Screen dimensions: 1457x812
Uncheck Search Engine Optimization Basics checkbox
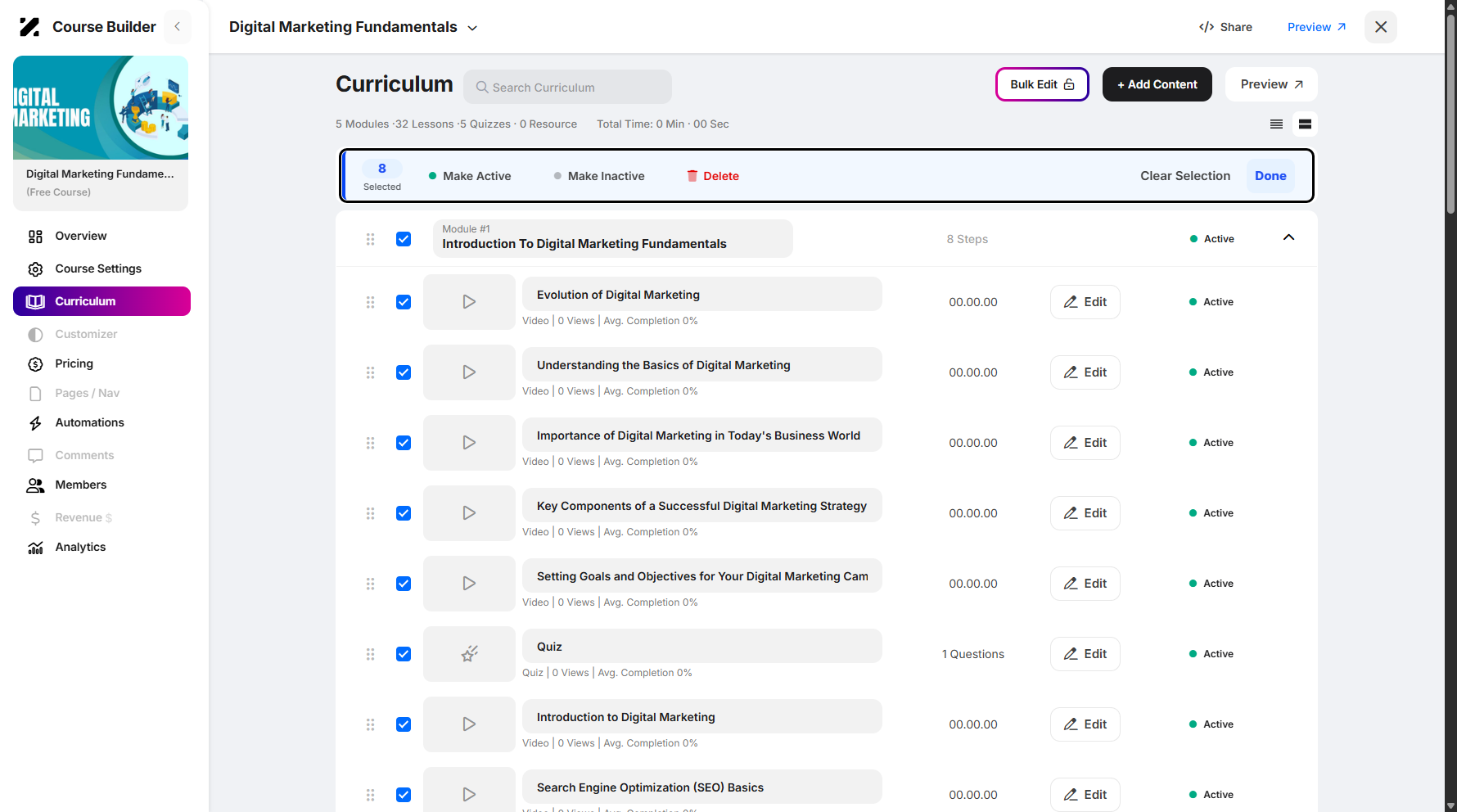[x=404, y=795]
